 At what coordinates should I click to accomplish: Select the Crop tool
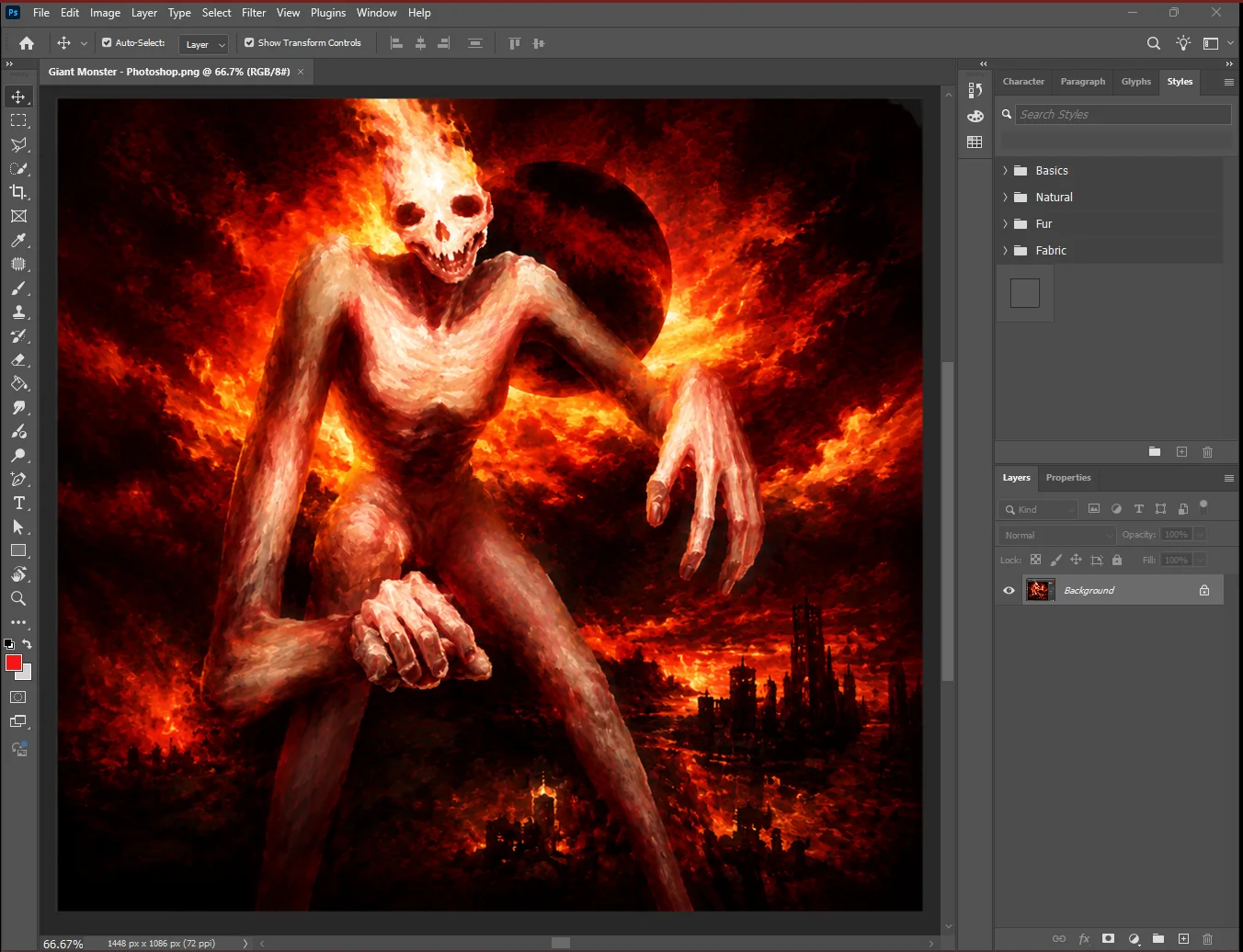click(18, 192)
